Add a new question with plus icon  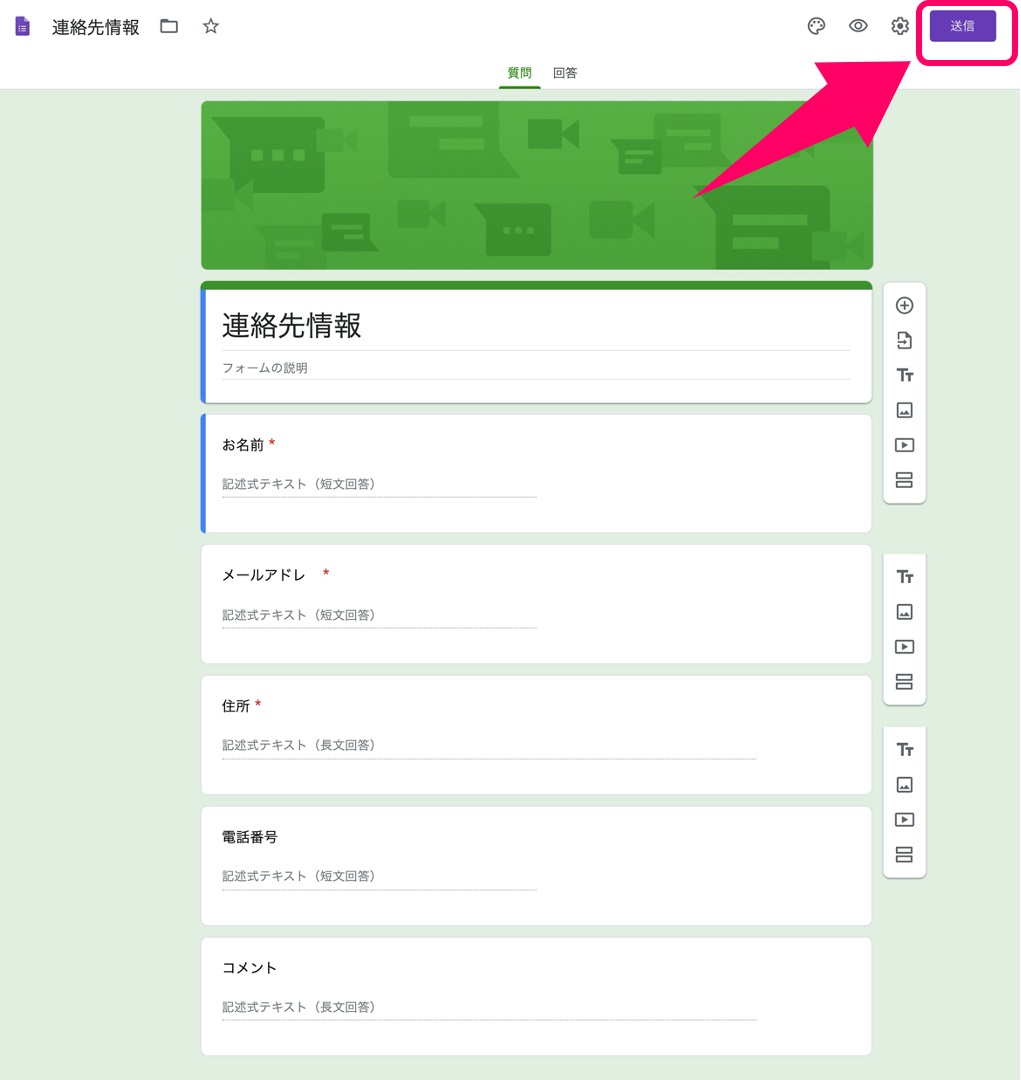(x=905, y=305)
